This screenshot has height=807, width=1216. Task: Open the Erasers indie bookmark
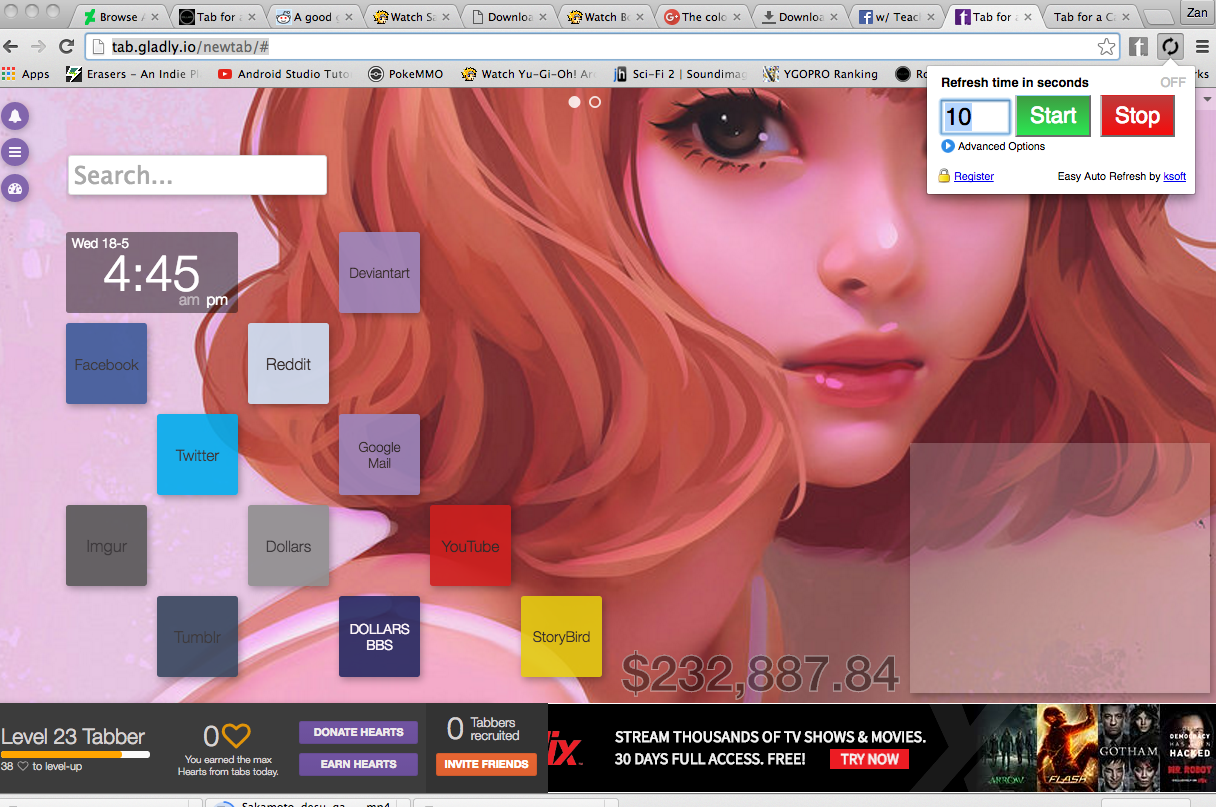pos(133,74)
